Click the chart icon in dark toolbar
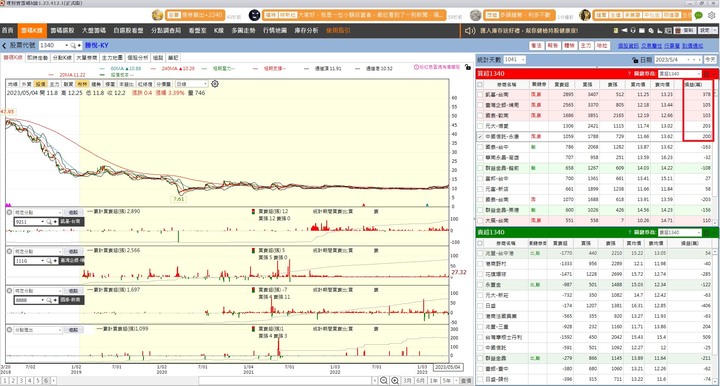 tap(659, 31)
